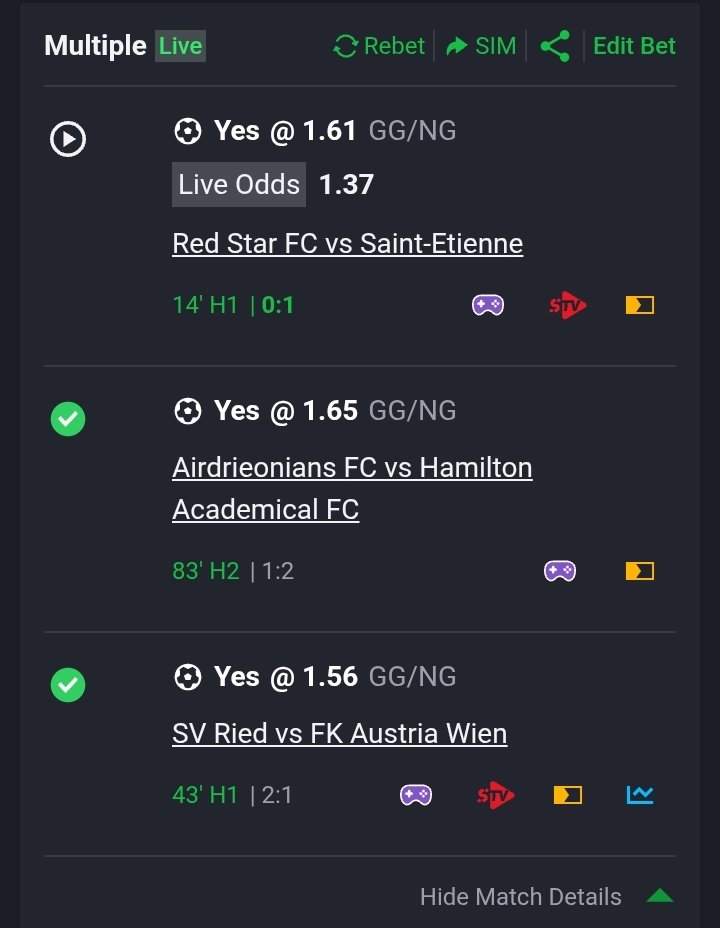720x928 pixels.
Task: Collapse using the green up arrow
Action: tap(660, 895)
